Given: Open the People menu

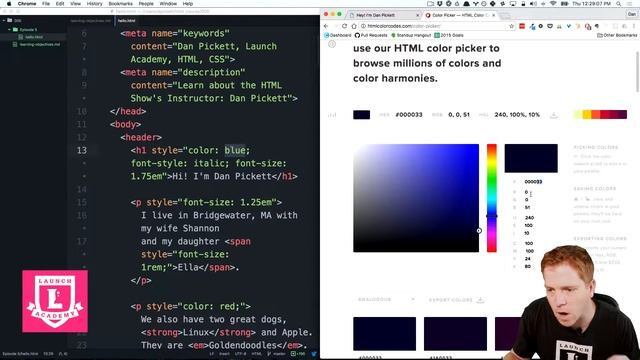Looking at the screenshot, I should coord(146,4).
